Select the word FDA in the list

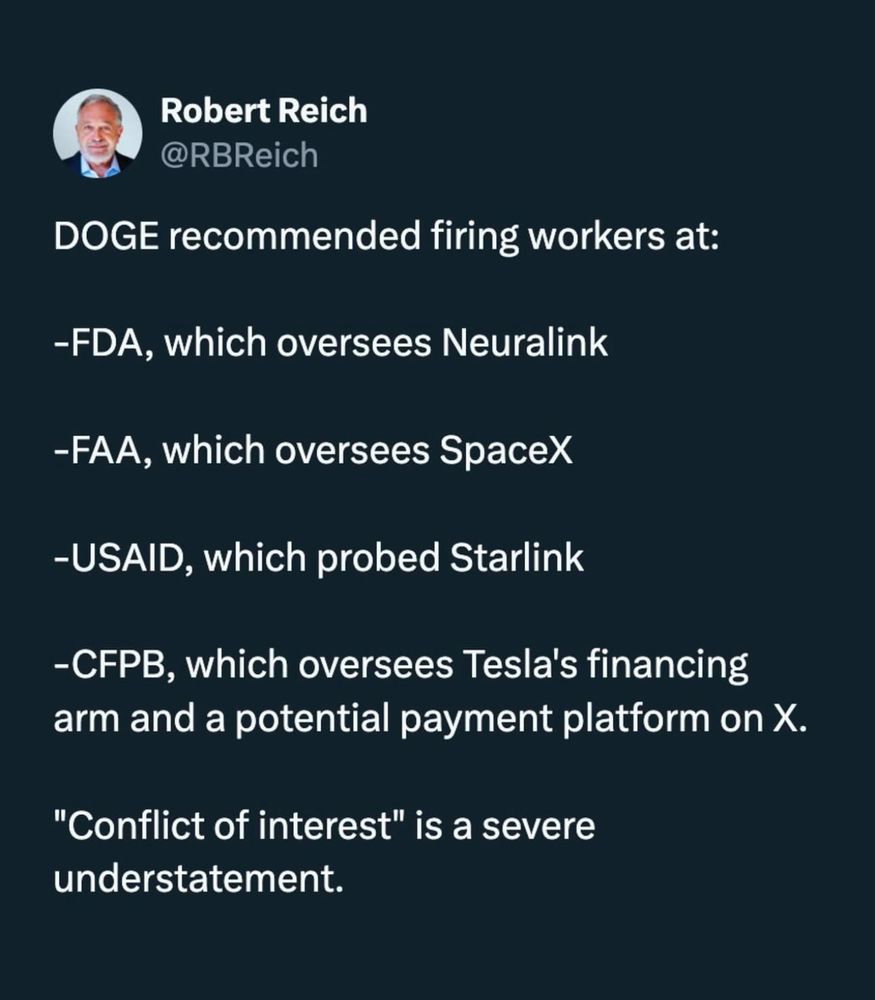coord(106,342)
